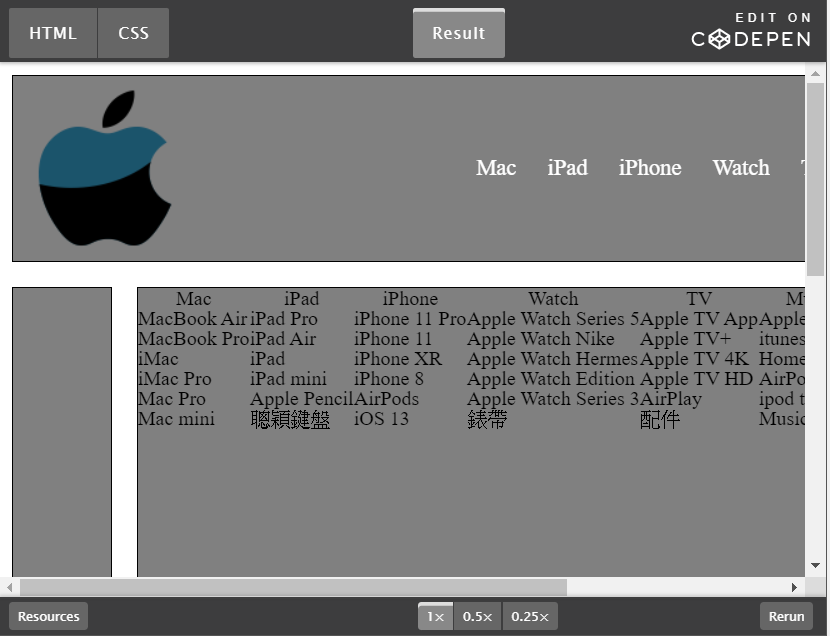Viewport: 830px width, 636px height.
Task: Click the Watch column heading in table
Action: (553, 298)
